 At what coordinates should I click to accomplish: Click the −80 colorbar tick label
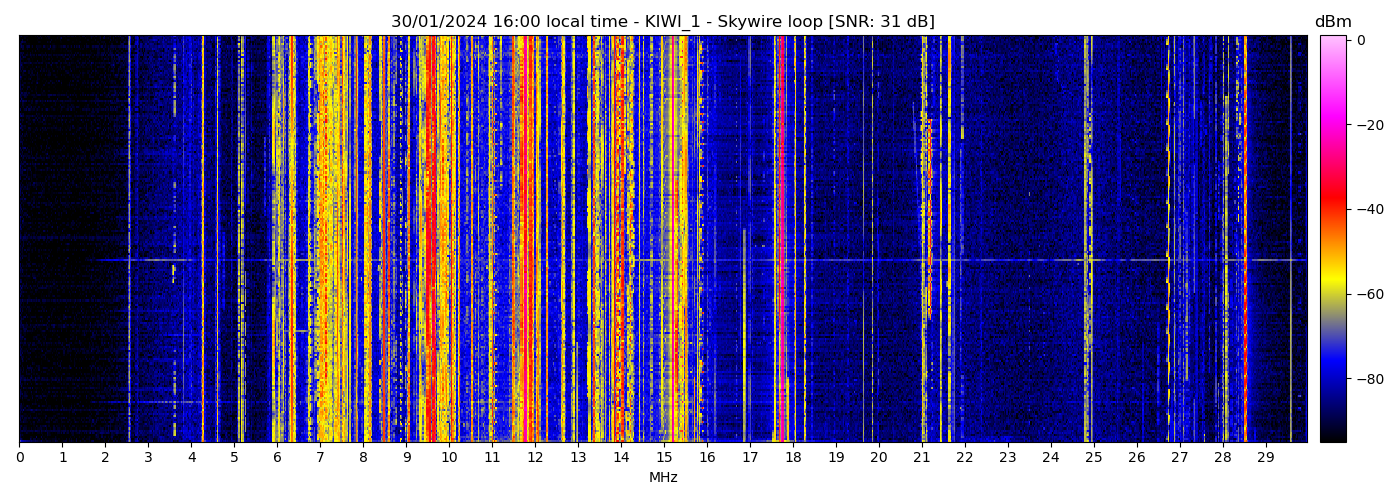1367,379
